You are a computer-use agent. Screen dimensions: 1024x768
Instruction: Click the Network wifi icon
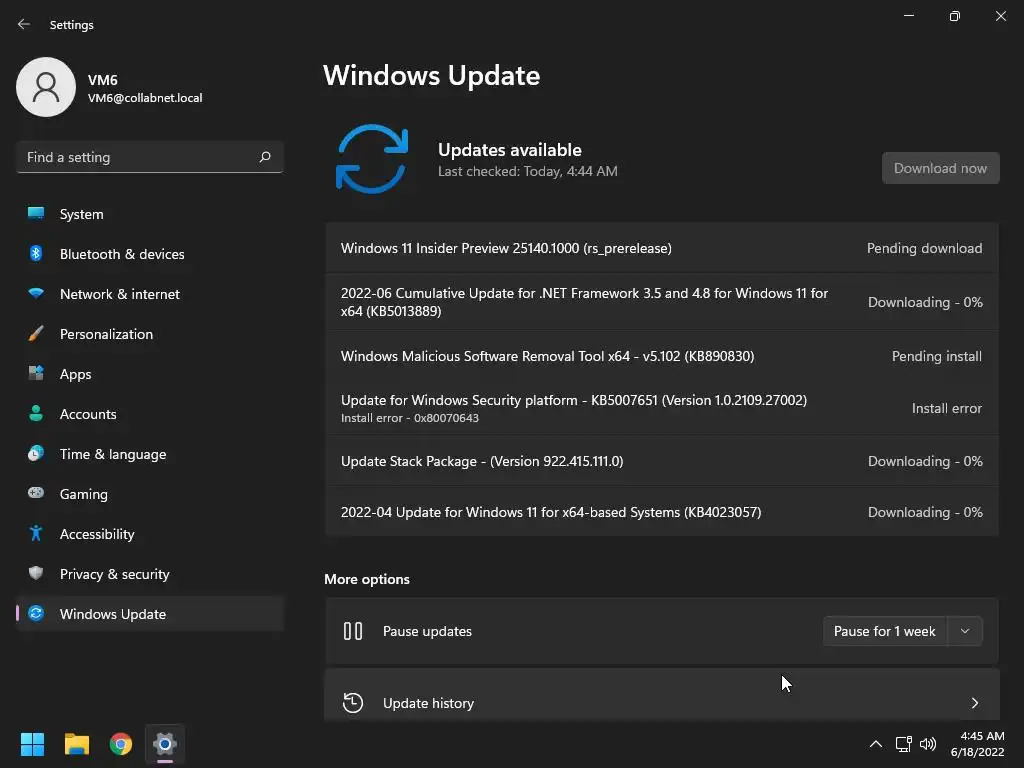tap(36, 293)
